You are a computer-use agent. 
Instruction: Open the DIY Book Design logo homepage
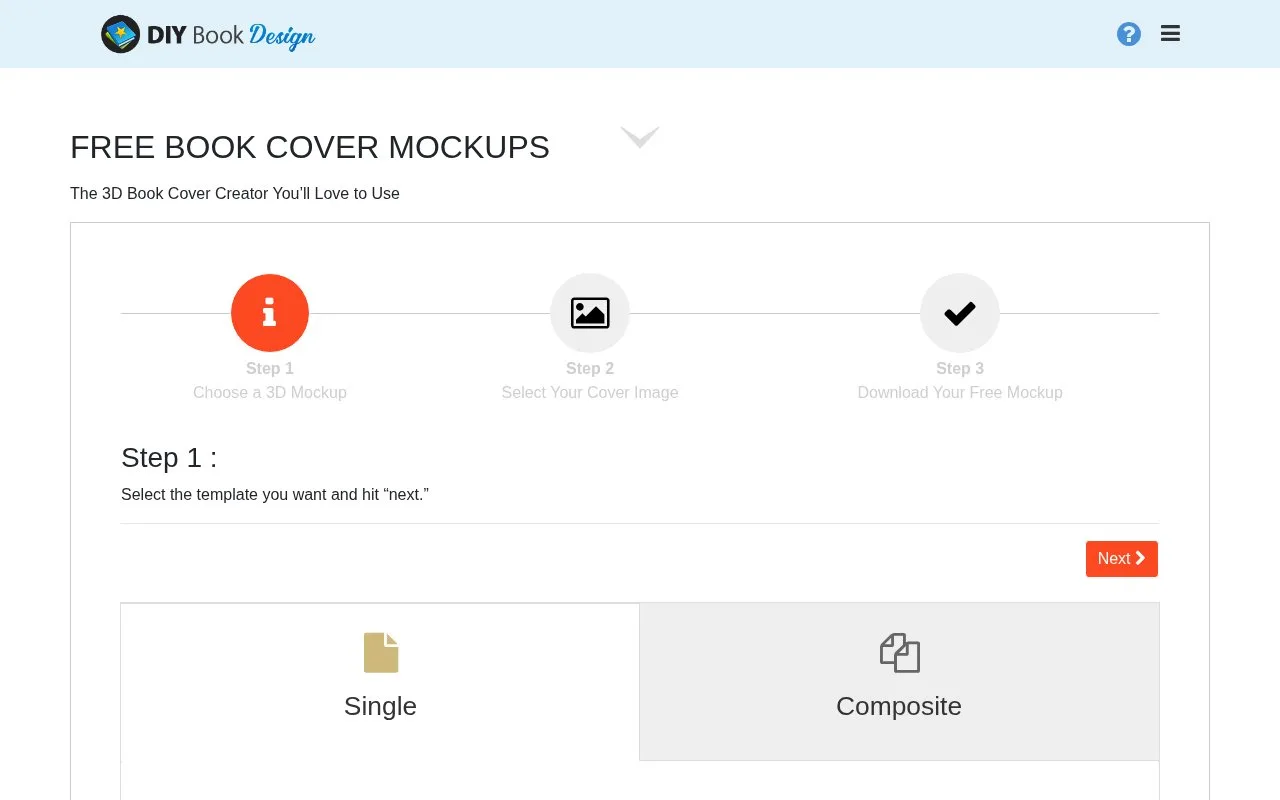coord(208,34)
